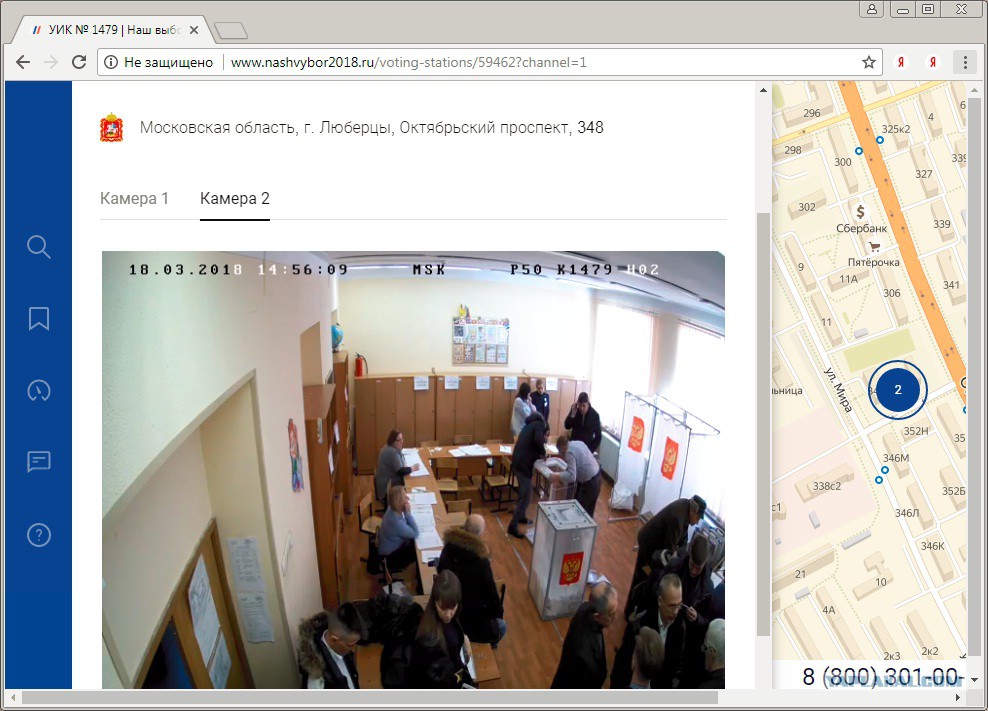Open the chat message icon in the sidebar
The width and height of the screenshot is (988, 711).
click(38, 462)
